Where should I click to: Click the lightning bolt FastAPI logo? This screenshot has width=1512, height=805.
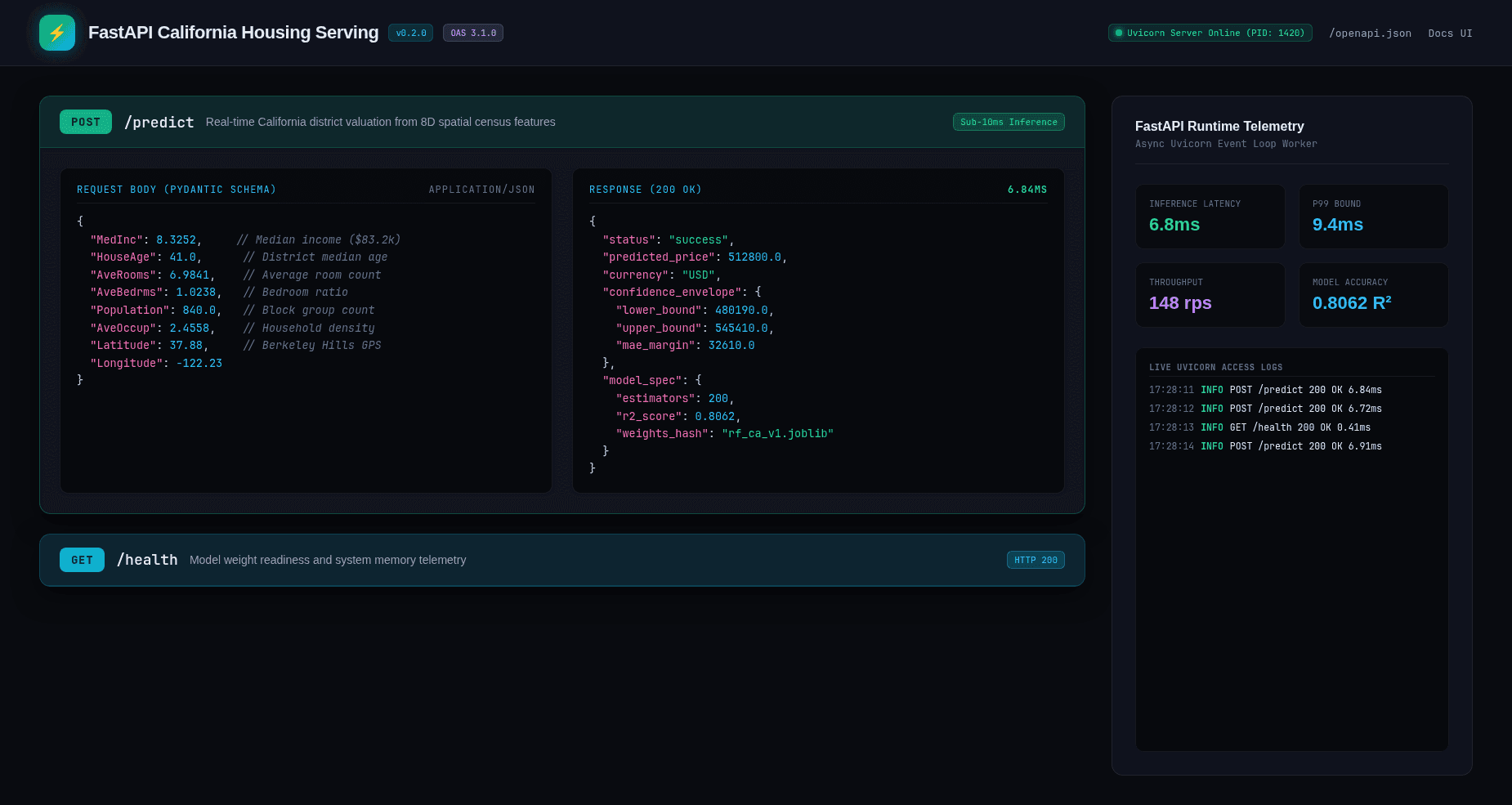click(57, 33)
